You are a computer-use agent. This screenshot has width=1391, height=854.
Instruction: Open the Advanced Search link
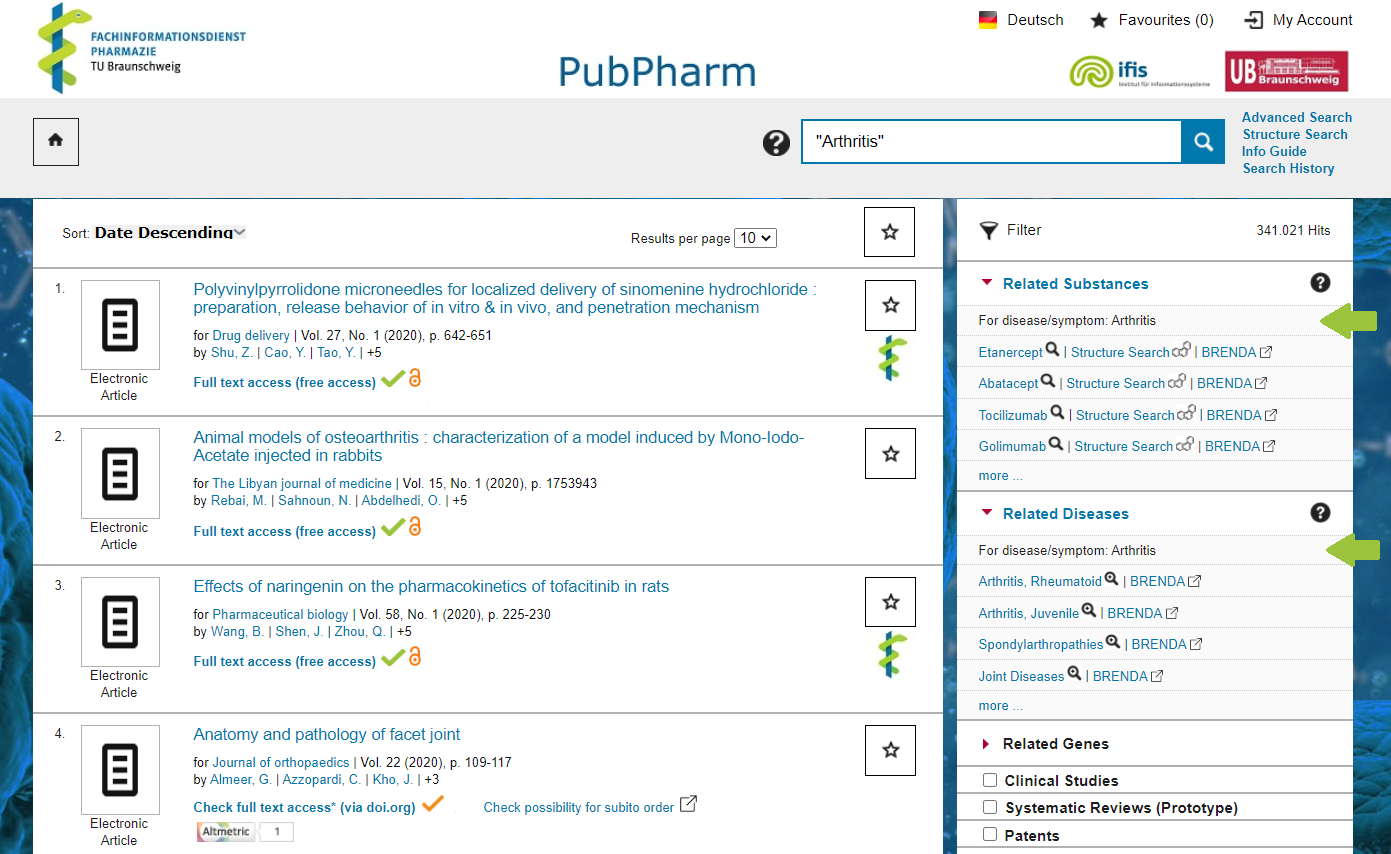click(1296, 117)
